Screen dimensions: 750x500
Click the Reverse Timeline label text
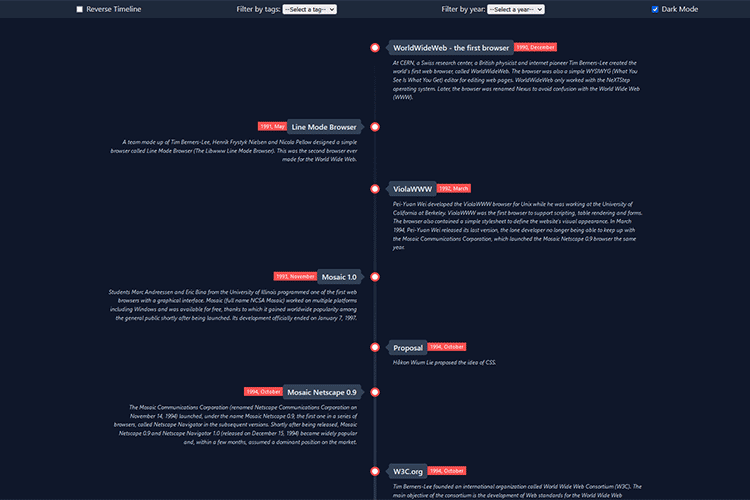[113, 9]
